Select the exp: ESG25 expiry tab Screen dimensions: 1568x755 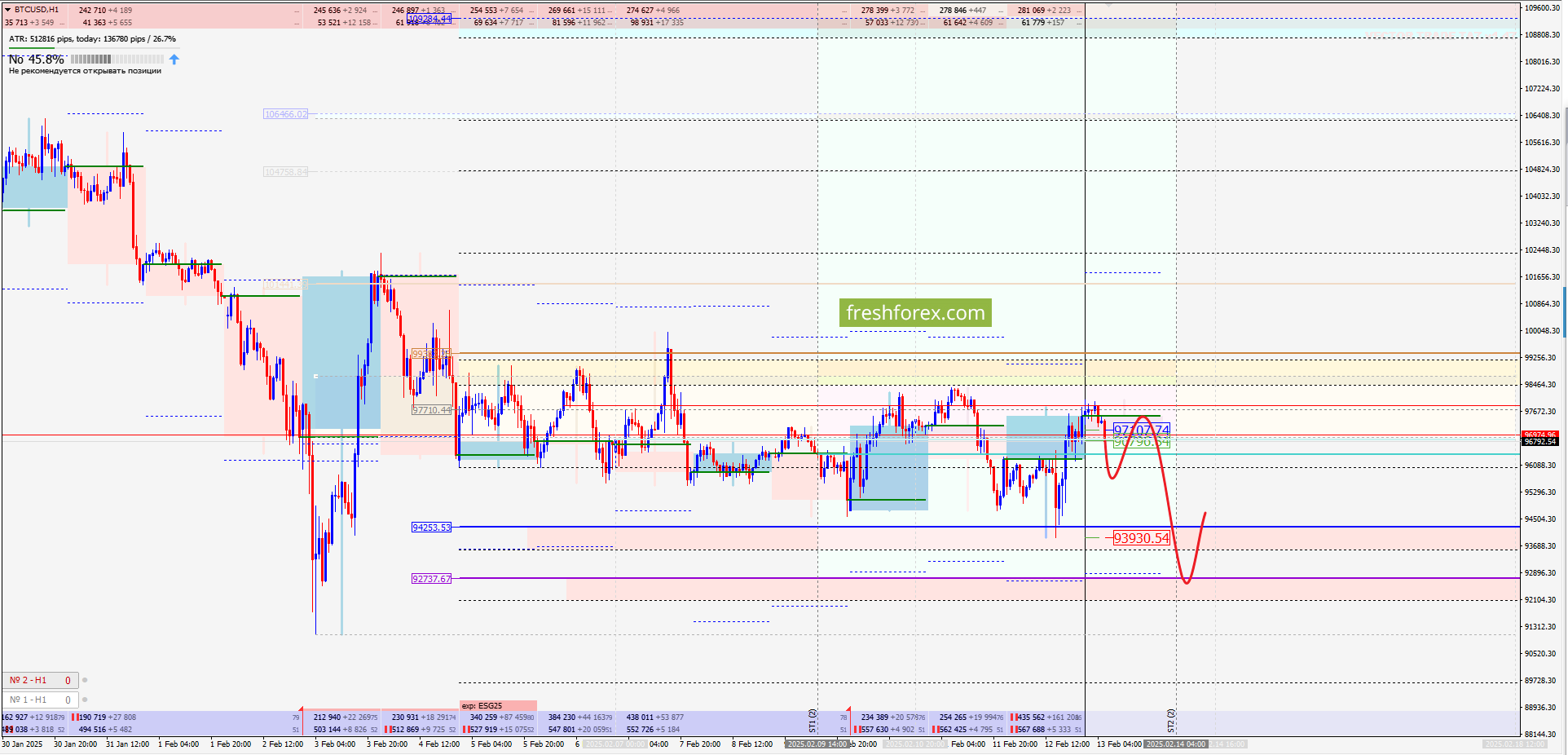pyautogui.click(x=498, y=706)
